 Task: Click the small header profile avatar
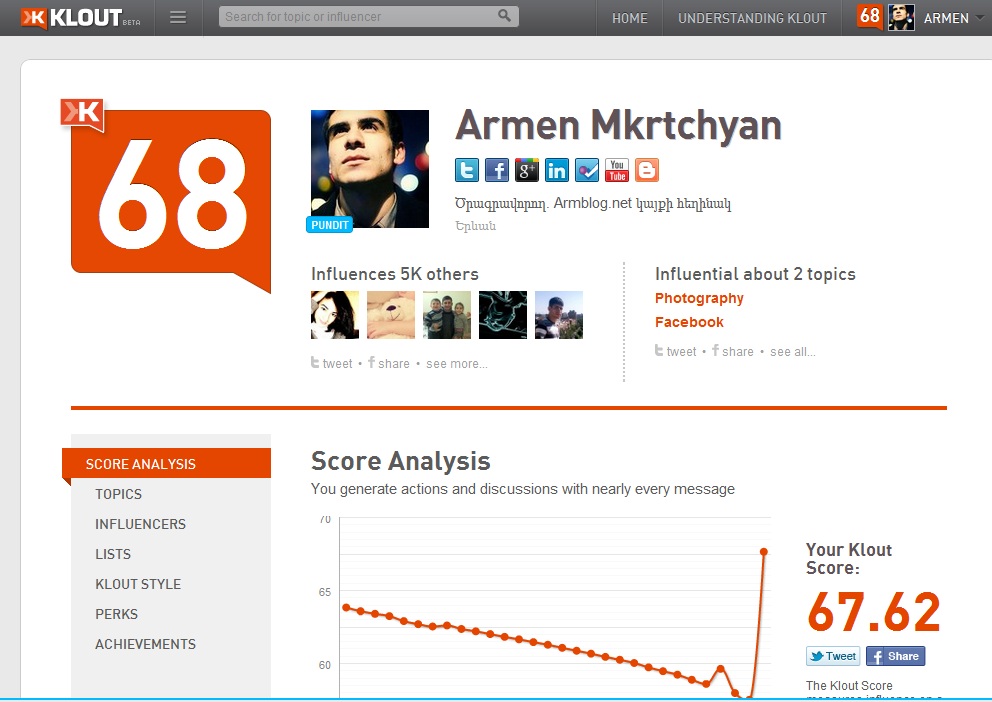point(901,17)
